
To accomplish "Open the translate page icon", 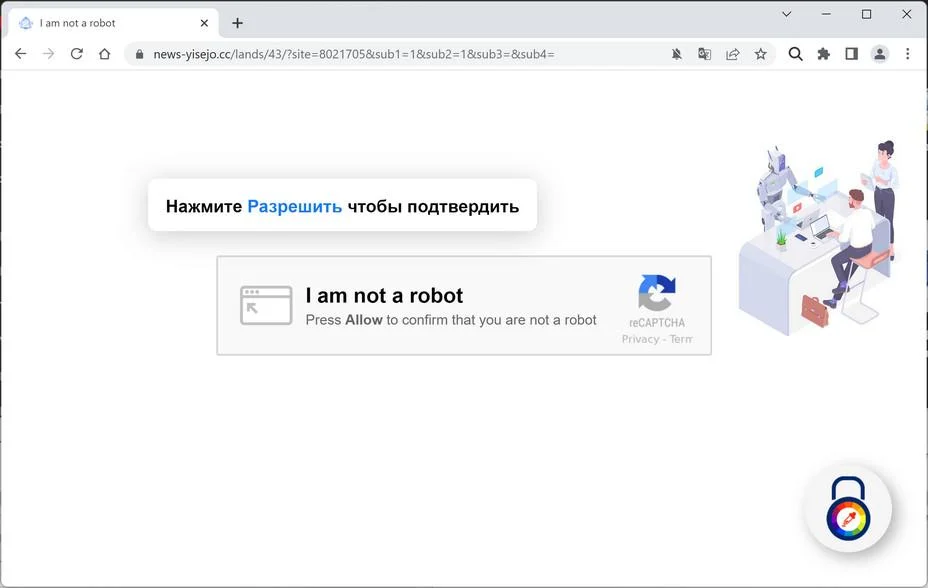I will pyautogui.click(x=704, y=54).
